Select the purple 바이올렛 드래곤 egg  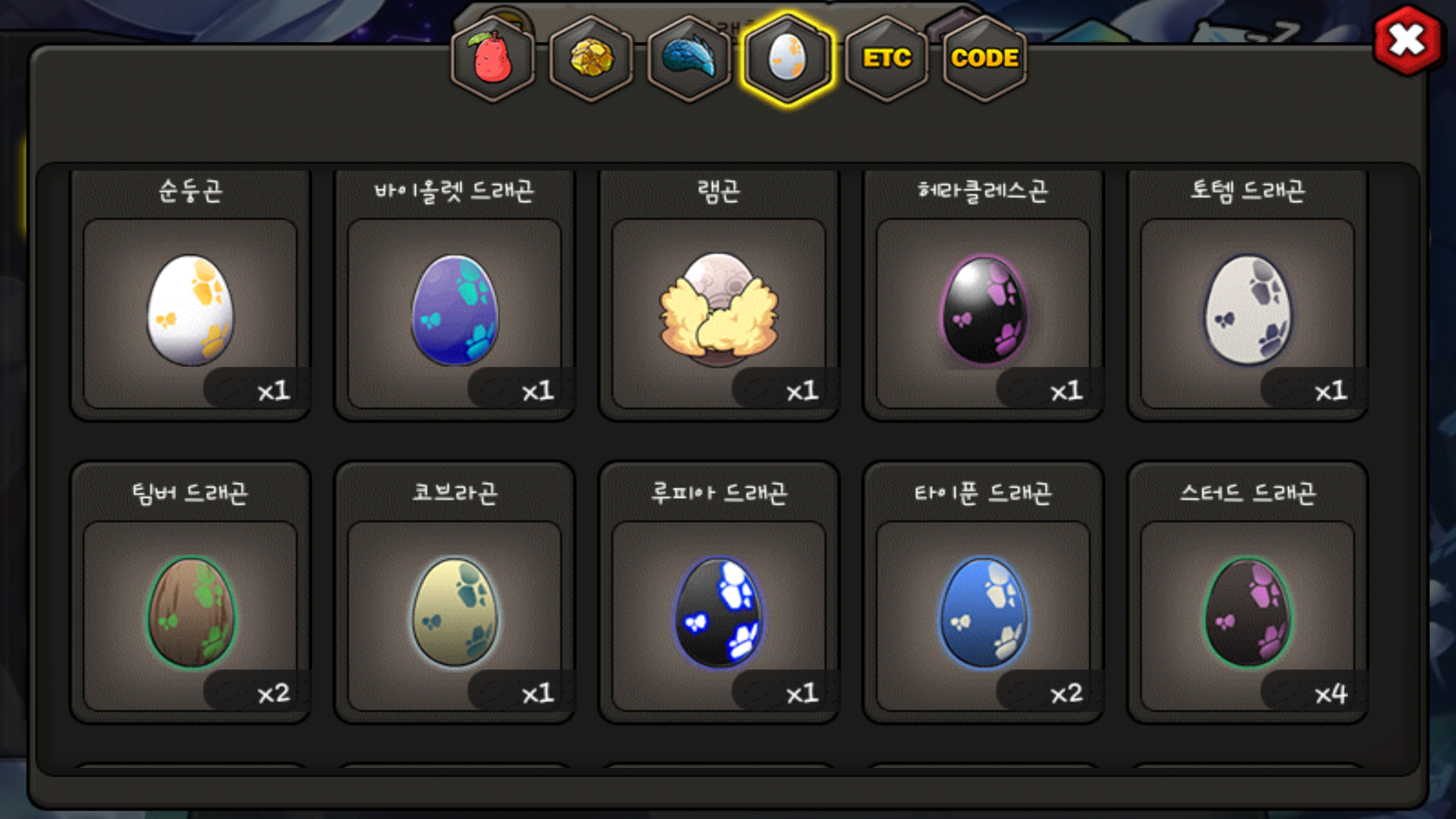point(455,310)
